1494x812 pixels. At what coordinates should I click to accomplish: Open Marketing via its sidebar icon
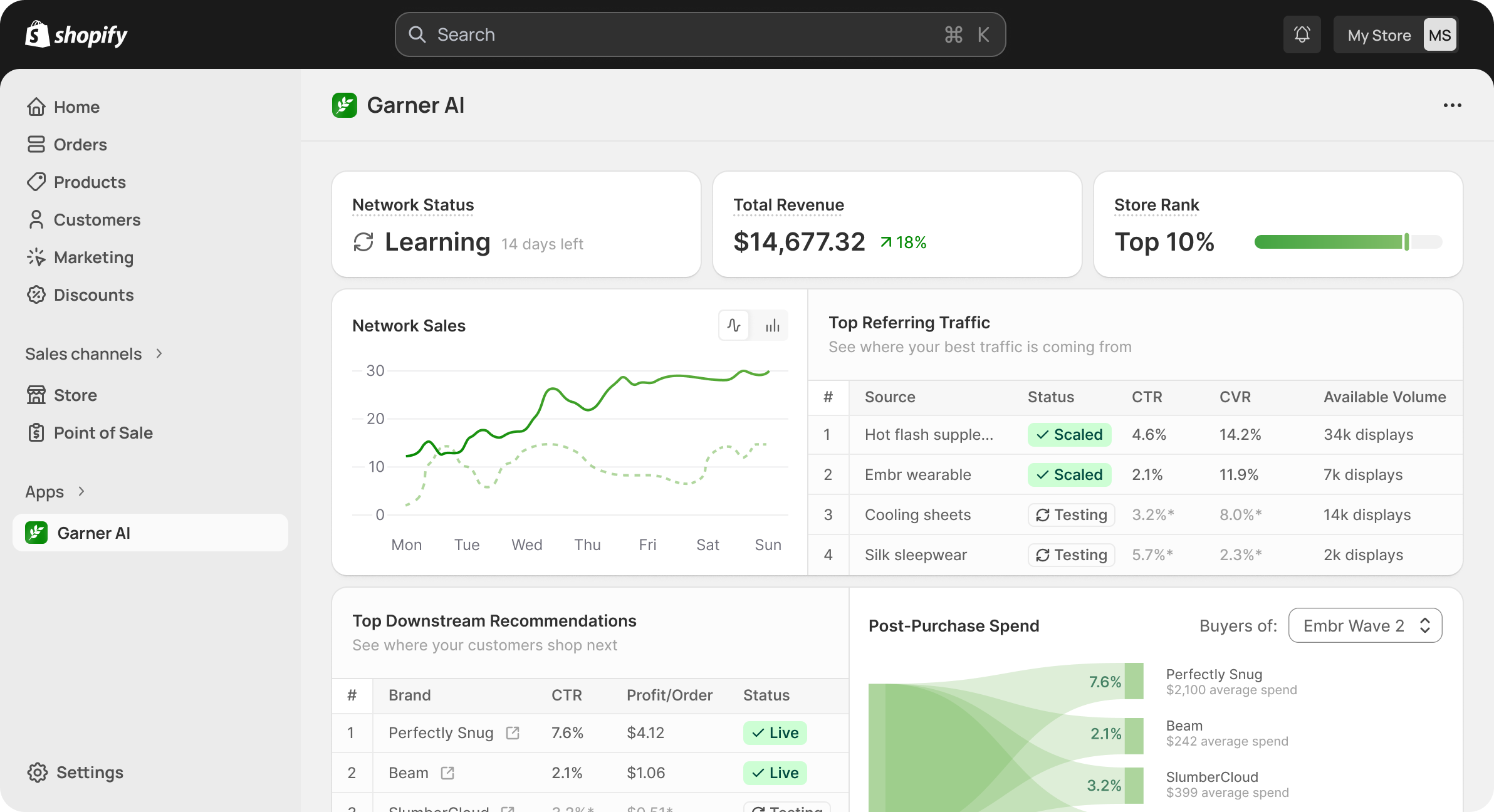click(x=37, y=257)
